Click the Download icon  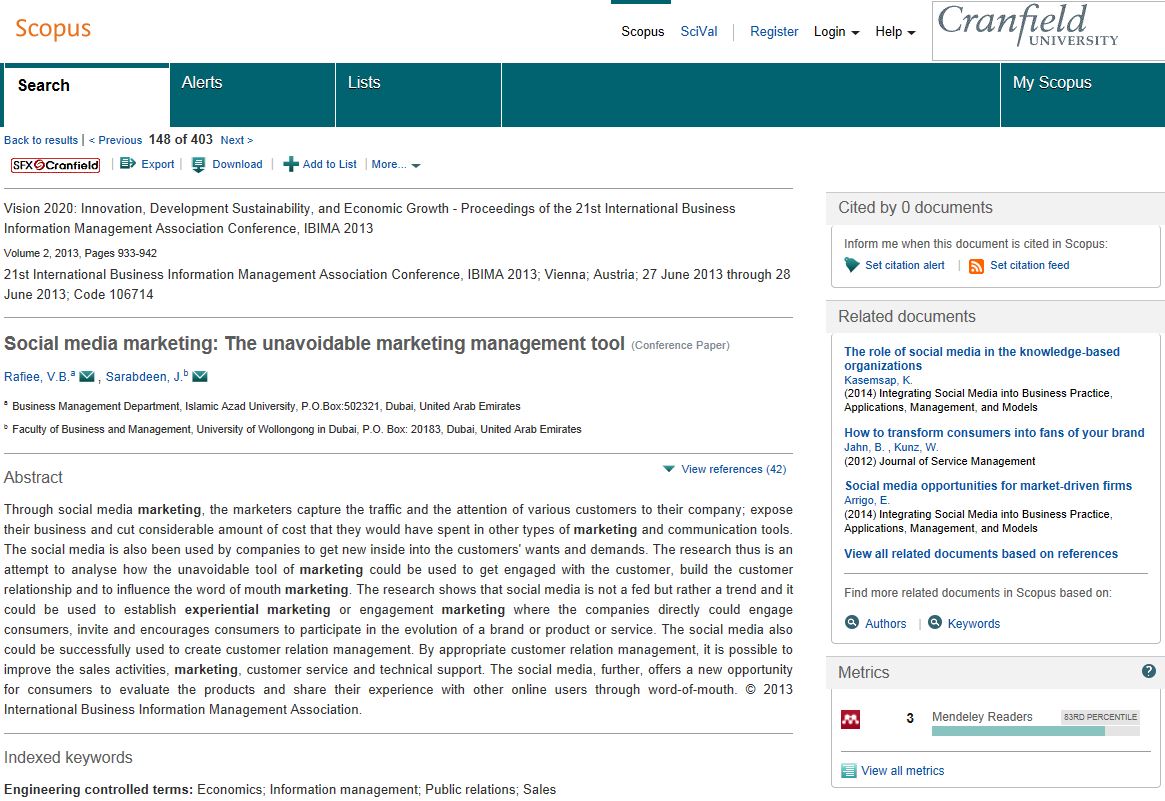click(199, 165)
